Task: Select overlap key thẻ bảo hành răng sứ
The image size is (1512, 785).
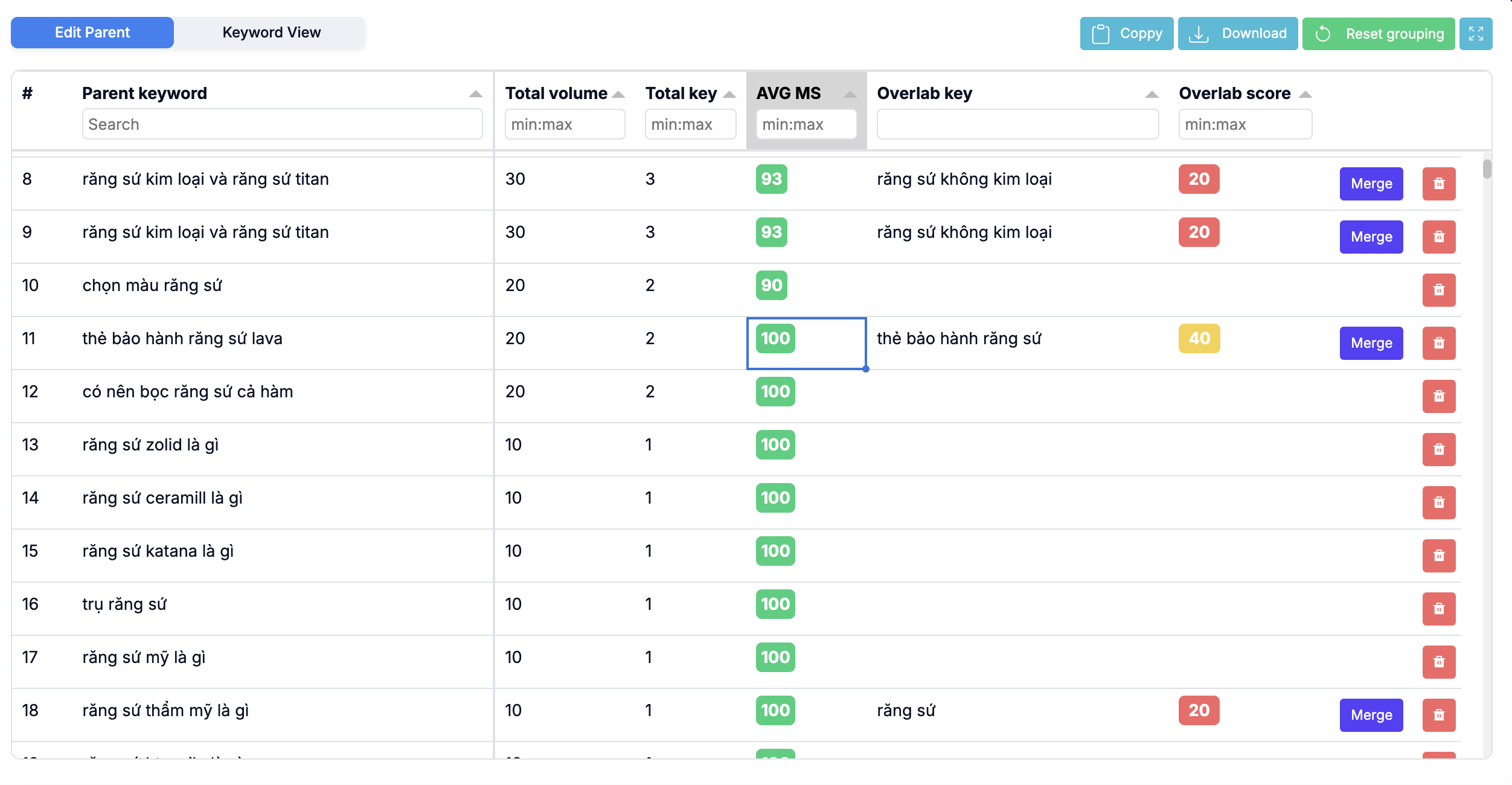Action: pos(959,338)
